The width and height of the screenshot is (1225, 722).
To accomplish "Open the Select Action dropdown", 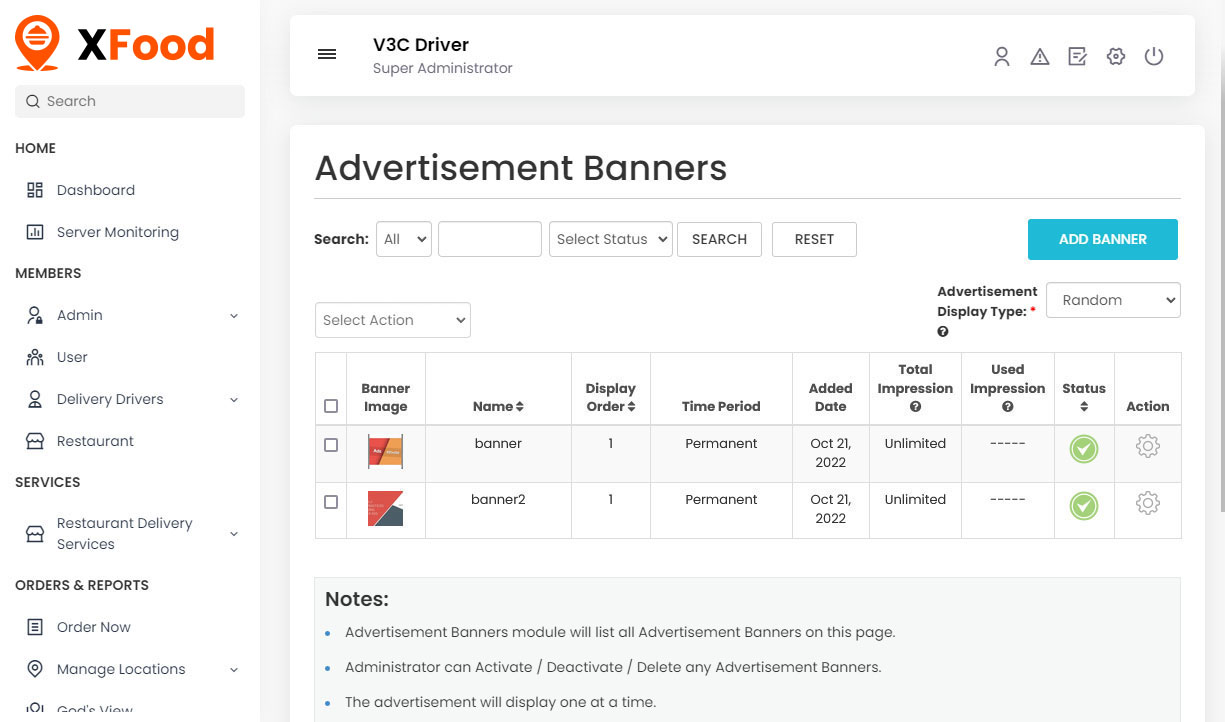I will point(392,320).
